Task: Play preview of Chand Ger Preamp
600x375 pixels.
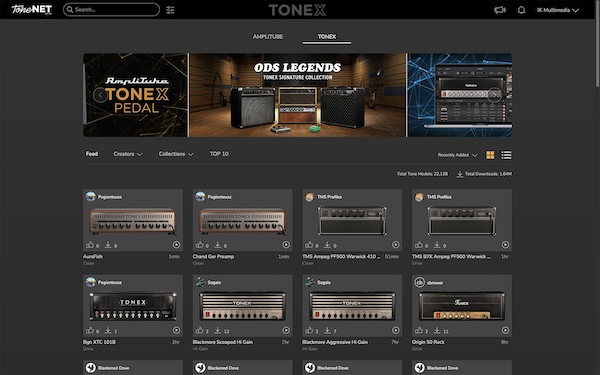Action: pyautogui.click(x=286, y=245)
